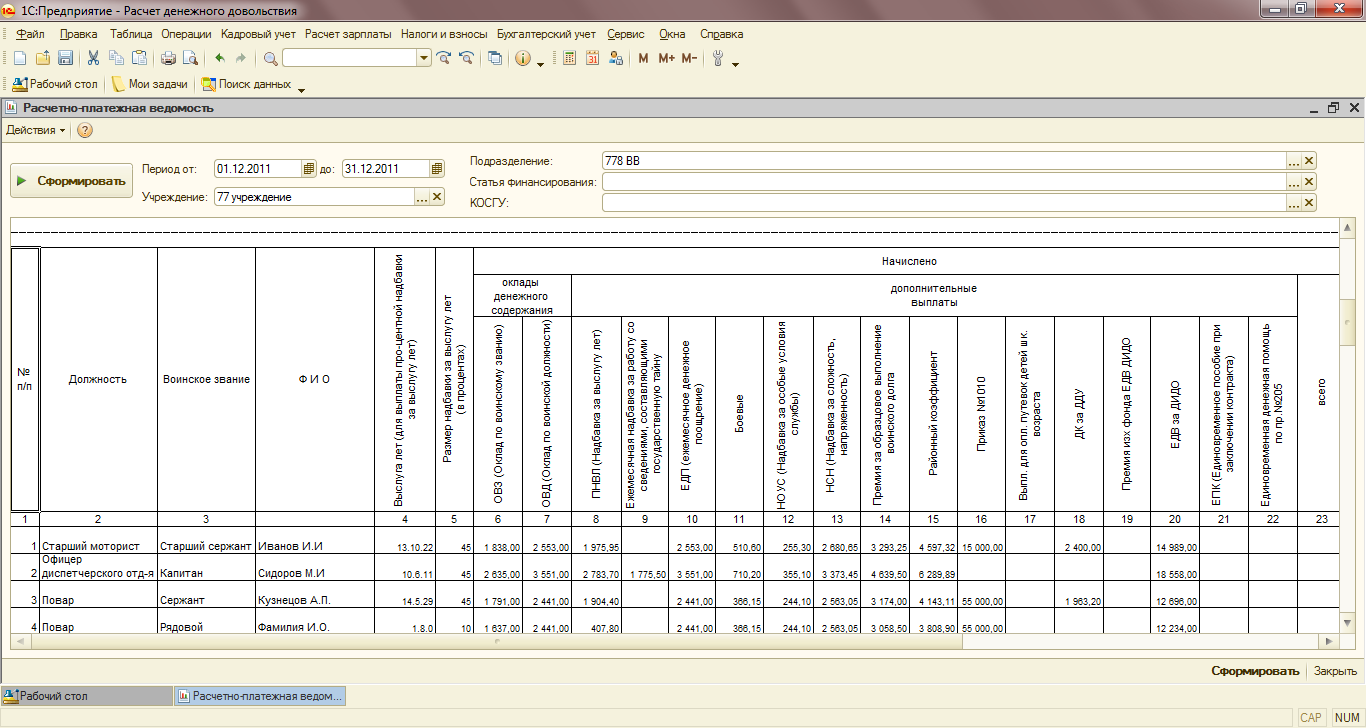Save using the floppy disk icon

point(65,59)
